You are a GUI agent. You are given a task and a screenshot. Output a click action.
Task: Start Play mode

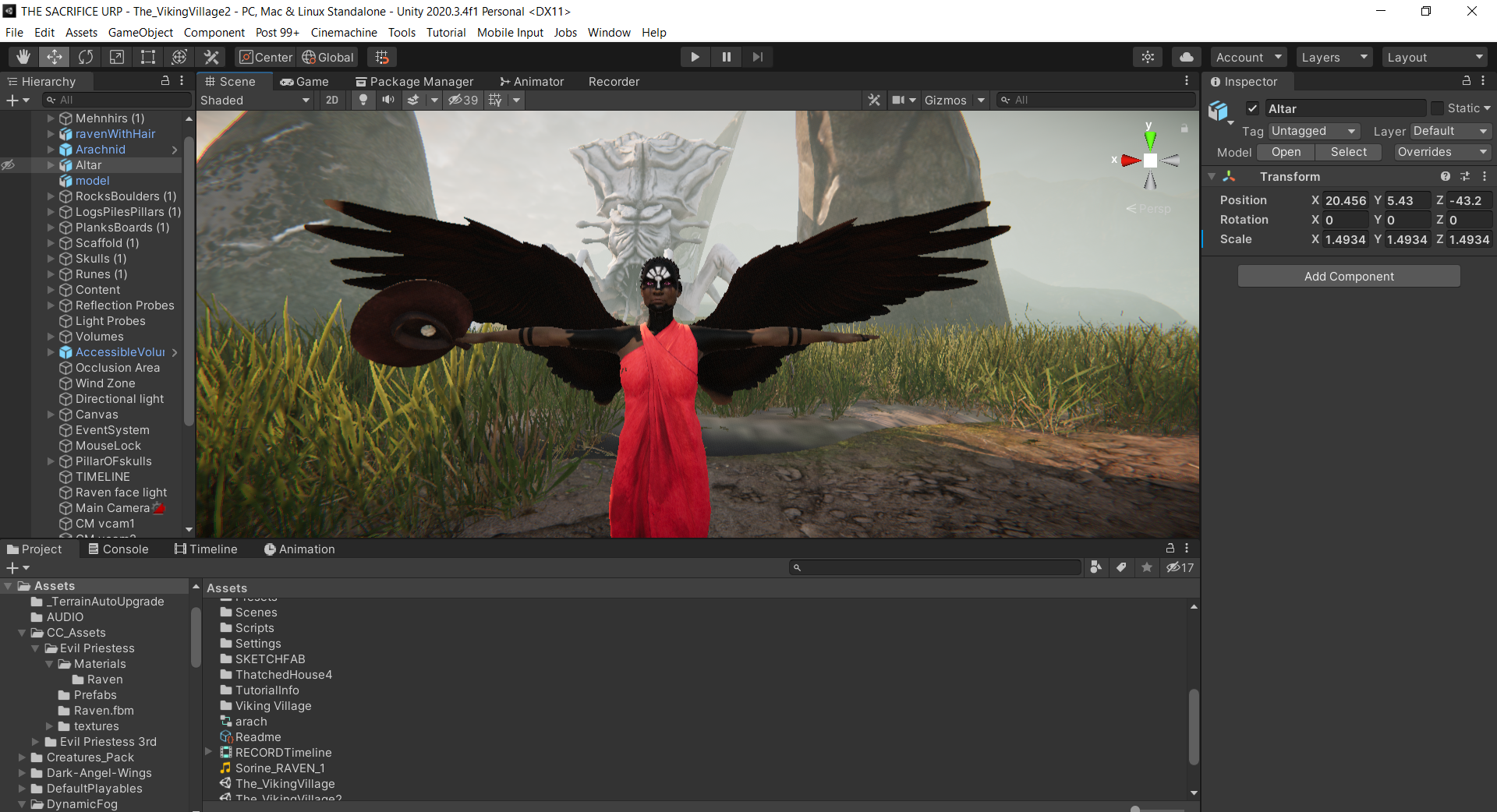click(695, 57)
